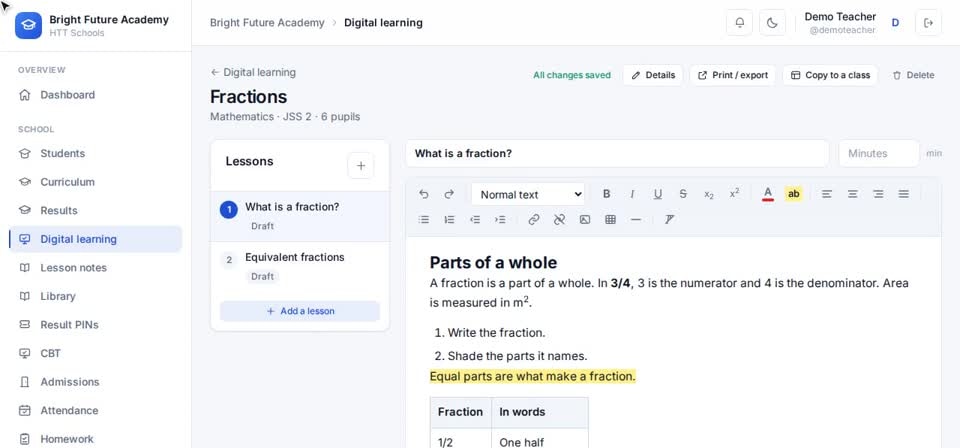Open Library in sidebar
Image resolution: width=960 pixels, height=448 pixels.
coord(96,296)
